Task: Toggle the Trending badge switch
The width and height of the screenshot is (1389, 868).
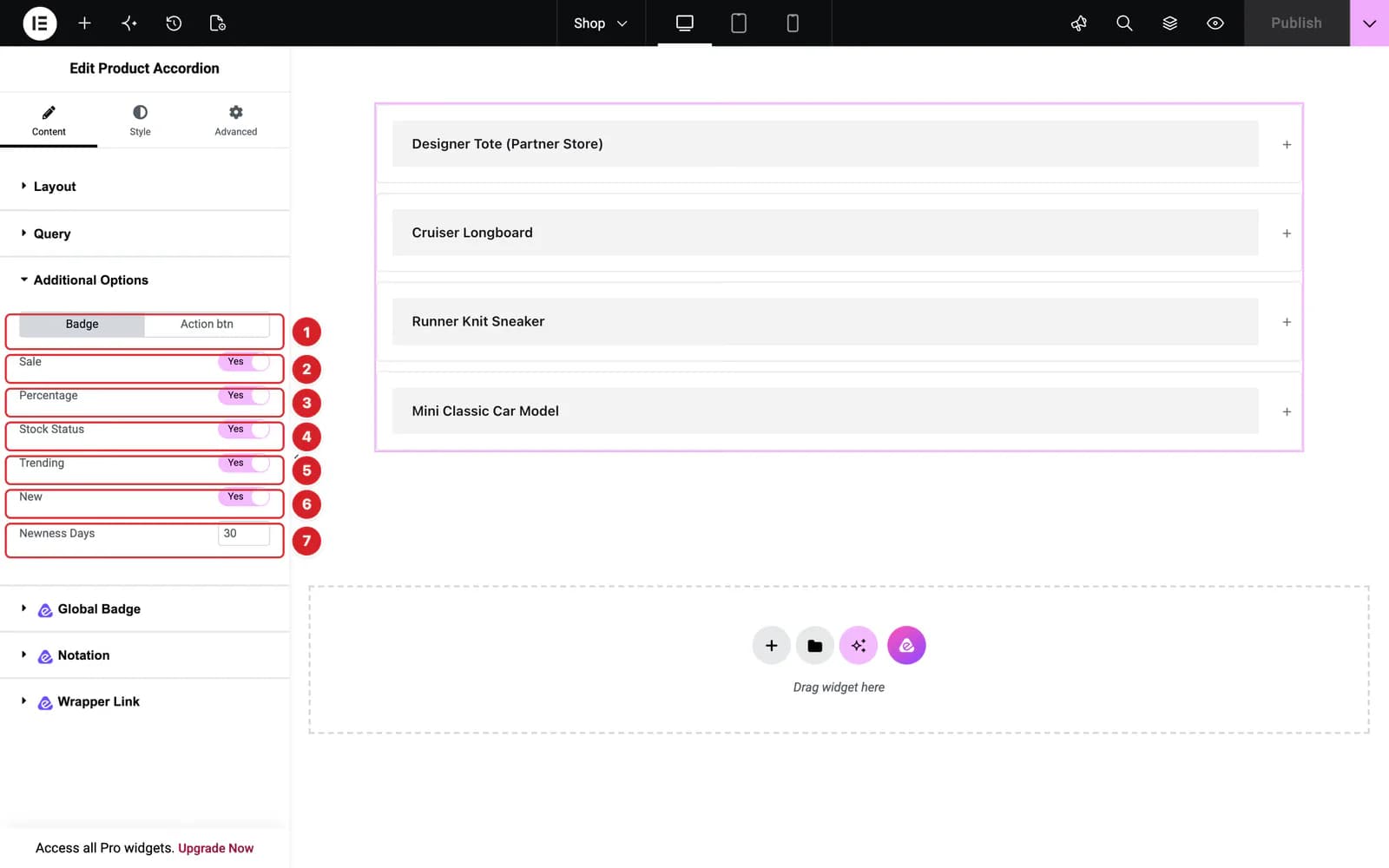Action: point(244,464)
